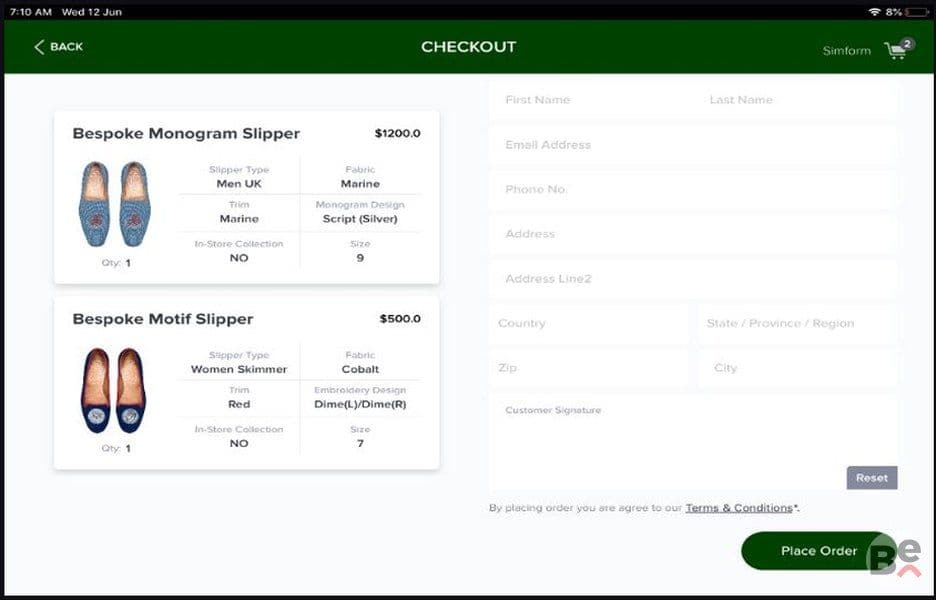The image size is (936, 600).
Task: Tap the Wi-Fi status icon
Action: (875, 11)
